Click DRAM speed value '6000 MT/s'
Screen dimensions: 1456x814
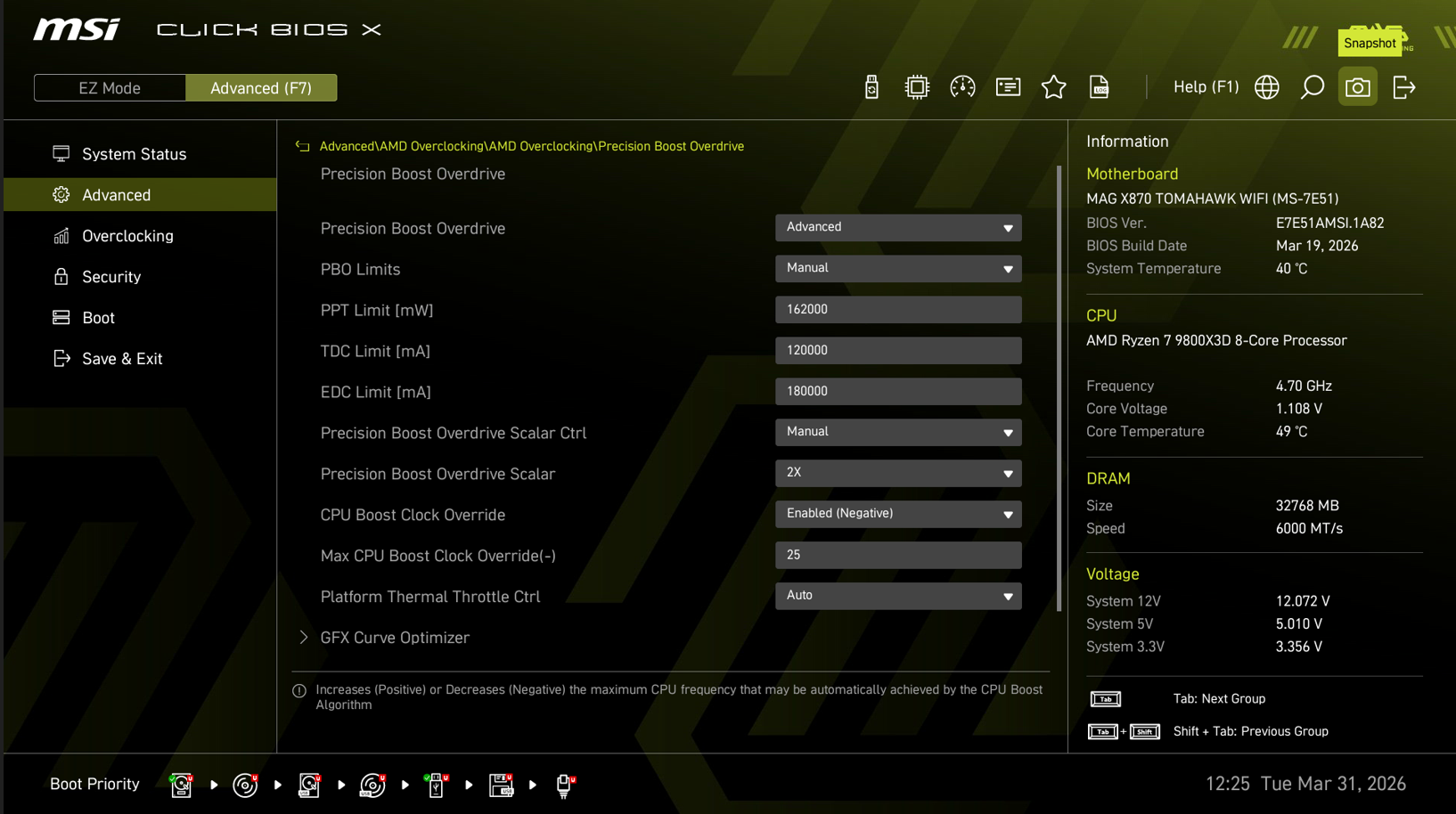pyautogui.click(x=1309, y=529)
